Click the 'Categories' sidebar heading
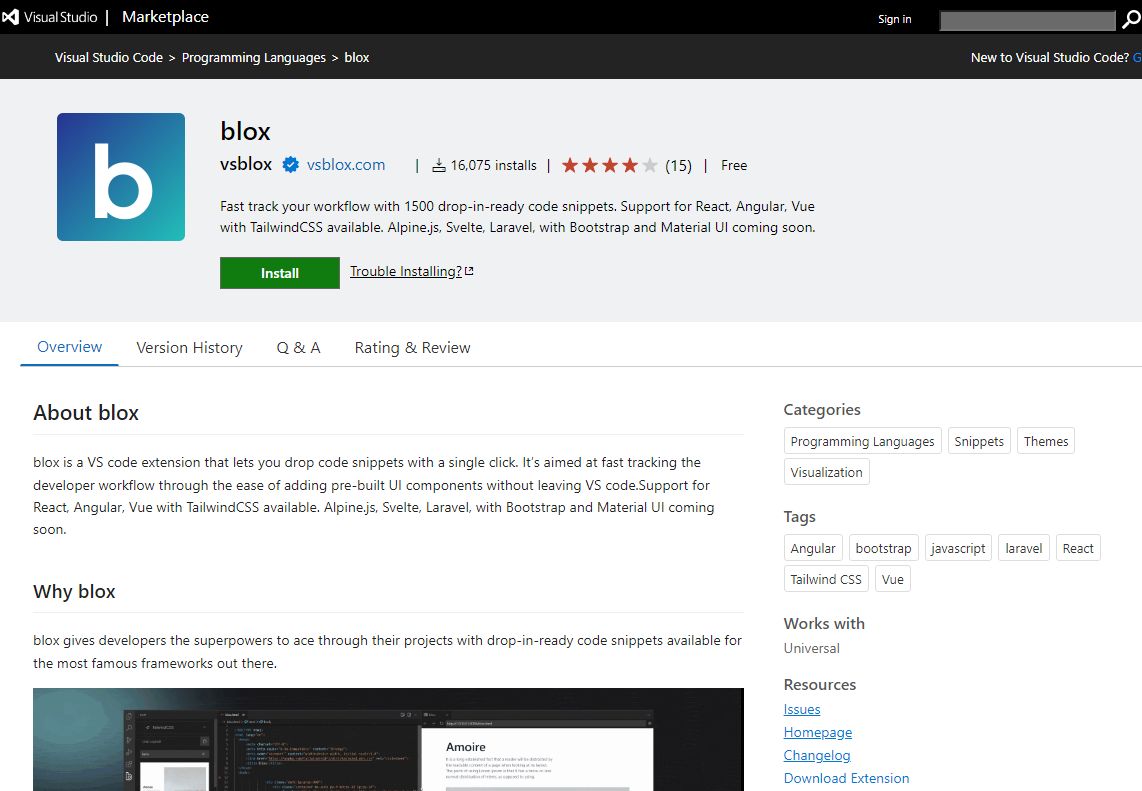The image size is (1142, 791). pyautogui.click(x=822, y=409)
